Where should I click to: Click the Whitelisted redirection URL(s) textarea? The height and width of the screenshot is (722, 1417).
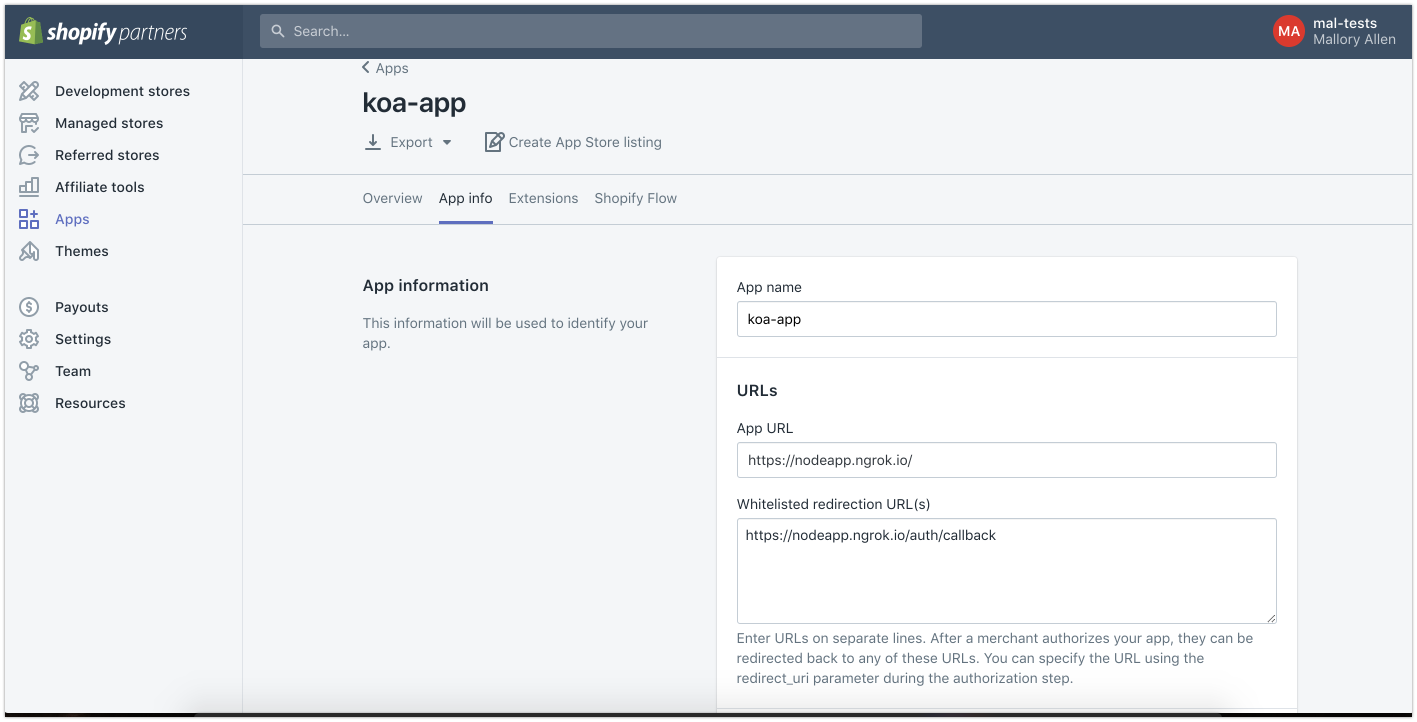click(x=1006, y=571)
